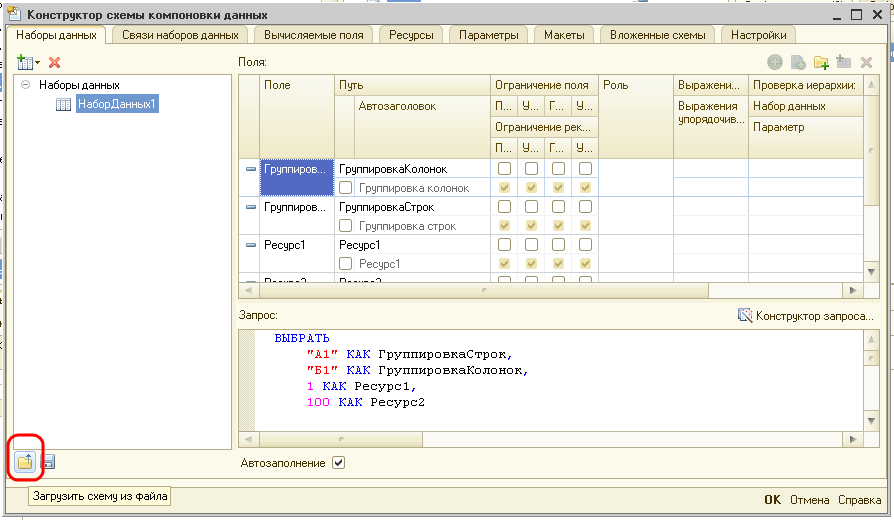Click the load schema from file icon
The height and width of the screenshot is (520, 894).
click(25, 462)
